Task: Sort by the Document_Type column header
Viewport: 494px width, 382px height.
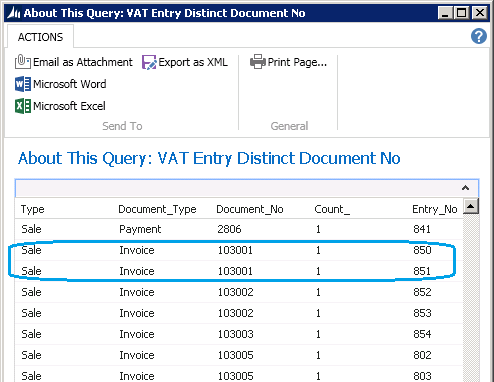Action: (x=157, y=209)
